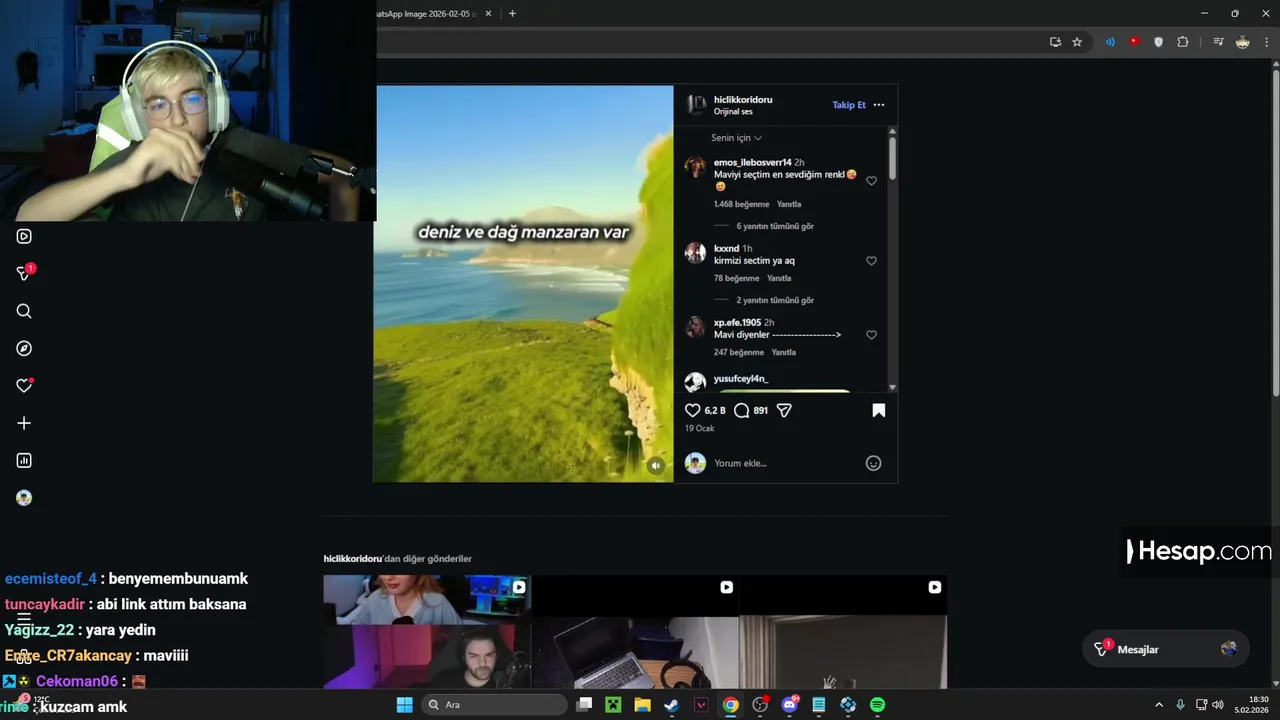Click the comment bubble icon next to 891

(x=741, y=410)
